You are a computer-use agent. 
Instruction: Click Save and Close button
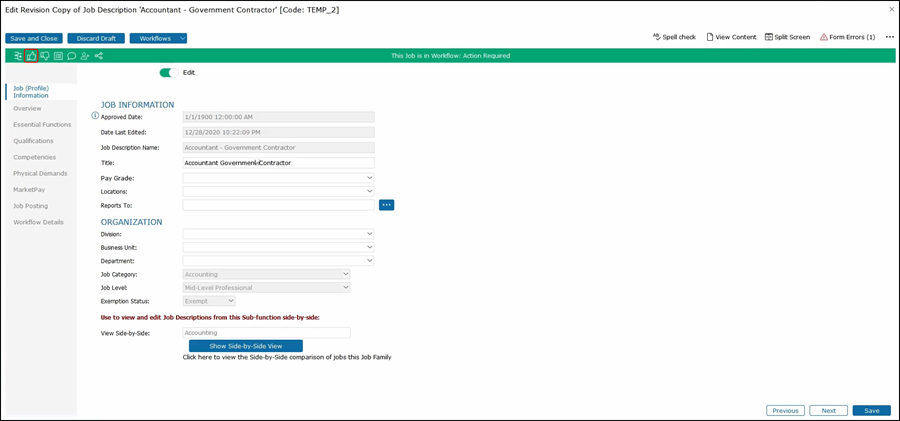(x=34, y=38)
